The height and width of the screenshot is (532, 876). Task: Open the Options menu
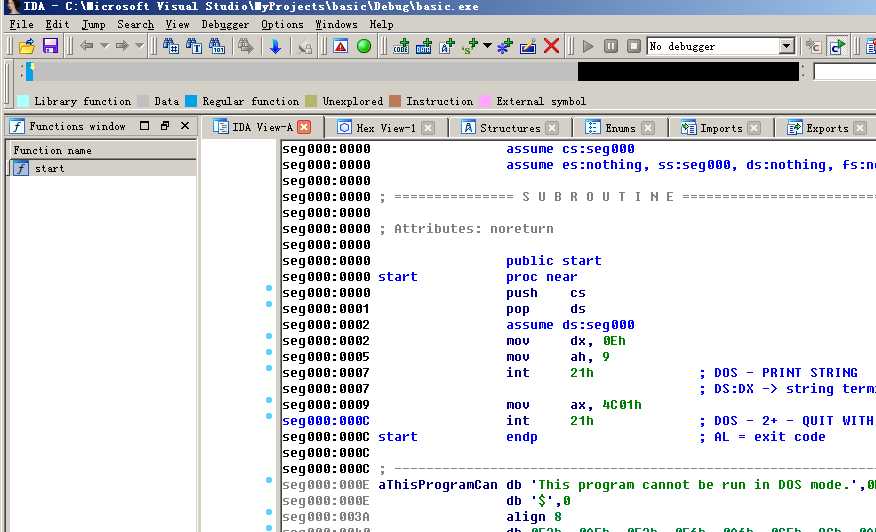[x=282, y=25]
